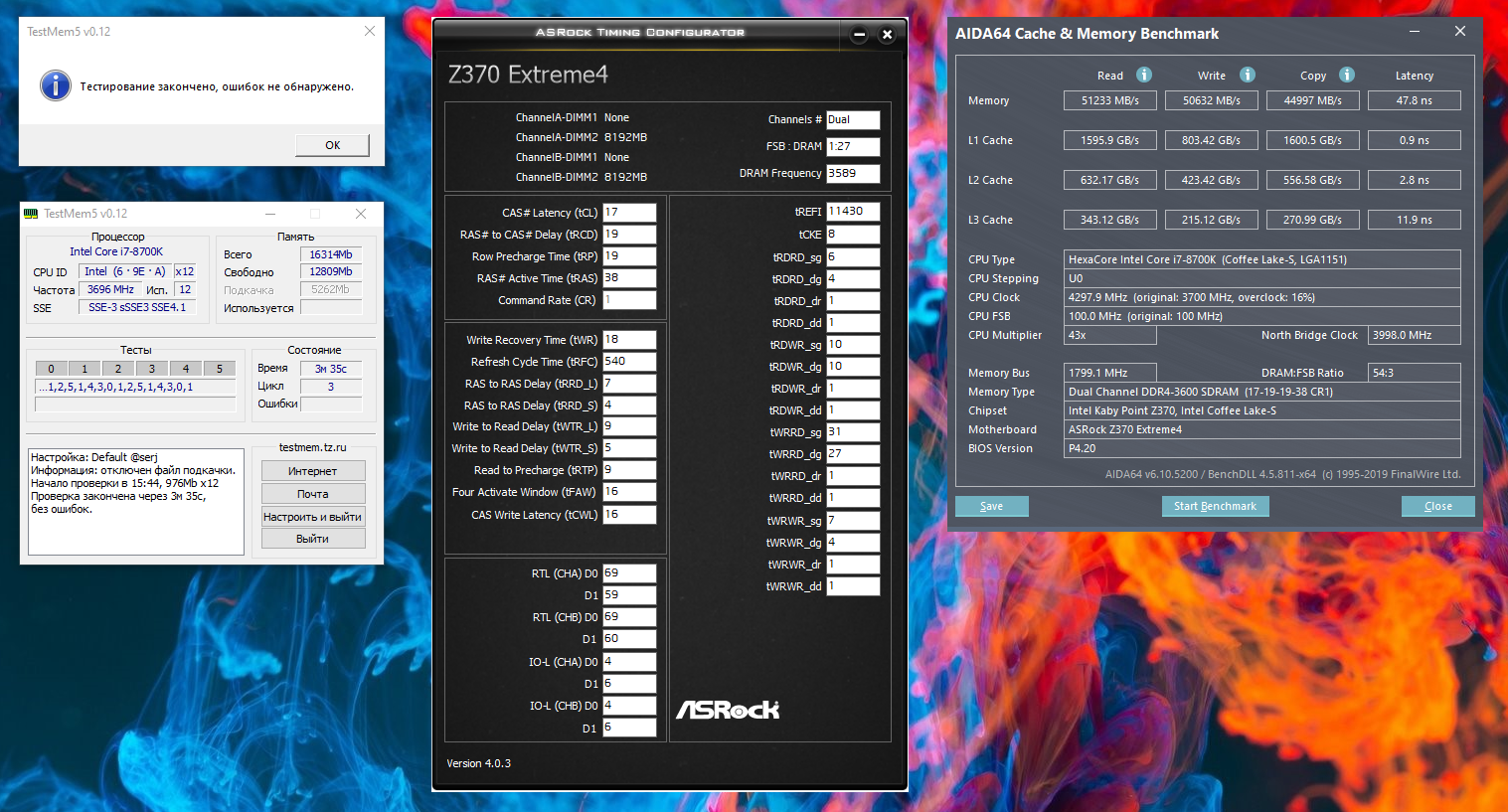This screenshot has width=1508, height=812.
Task: Select the tWRRD_sg field showing 31
Action: pyautogui.click(x=853, y=432)
